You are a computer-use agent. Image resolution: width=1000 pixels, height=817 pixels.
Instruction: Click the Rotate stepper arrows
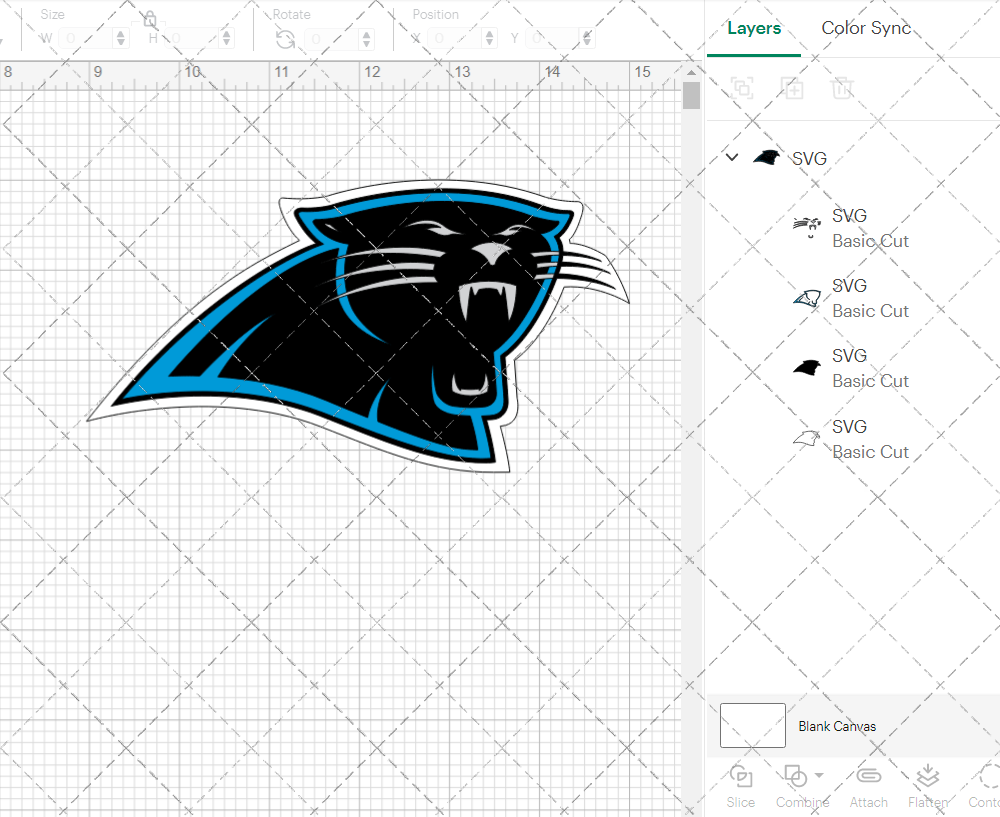coord(366,39)
